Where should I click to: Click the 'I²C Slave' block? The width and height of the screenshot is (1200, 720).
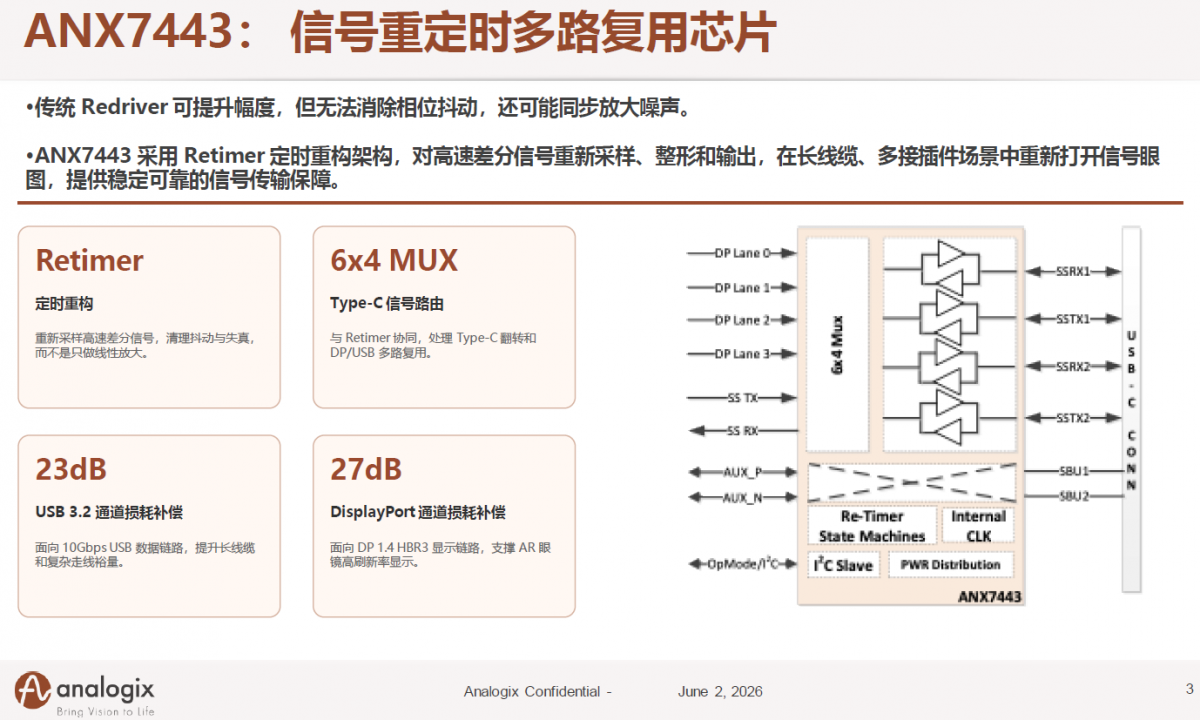(x=842, y=565)
